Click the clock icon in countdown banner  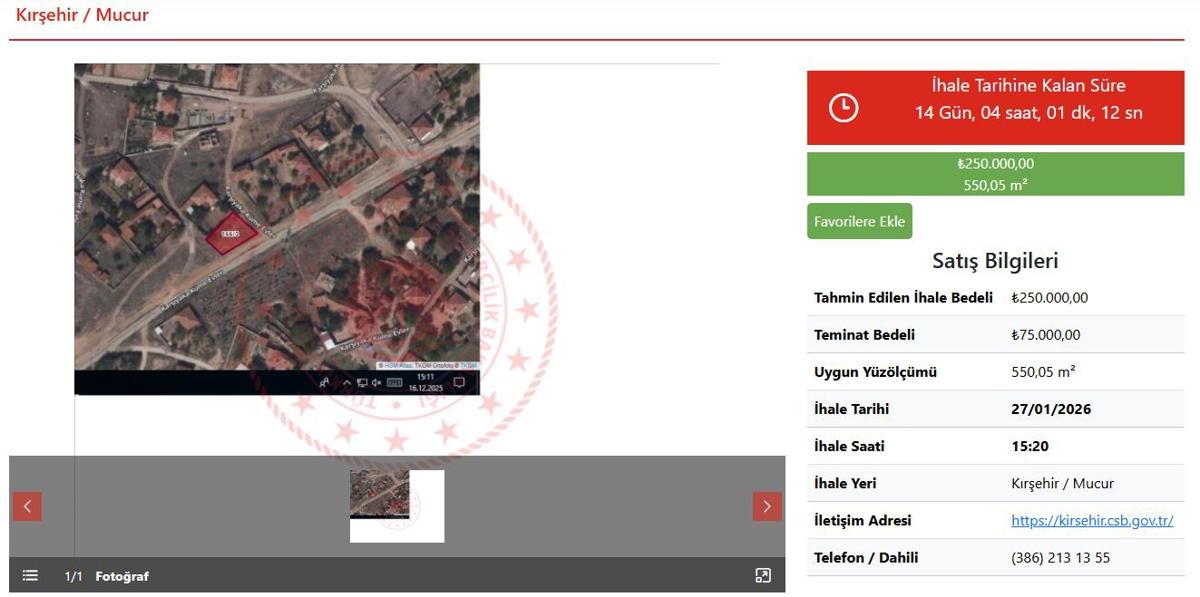point(843,108)
